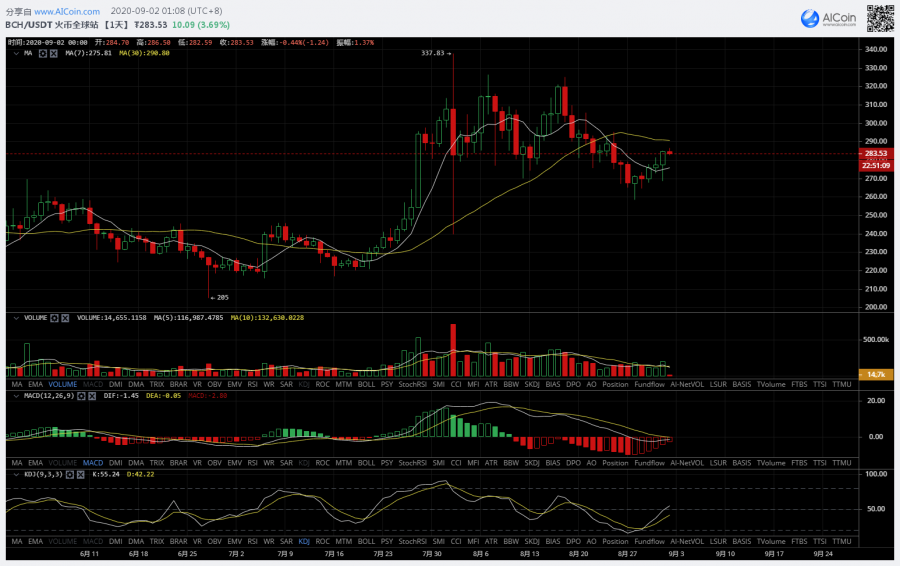Switch volume panel to CCI indicator

point(456,385)
